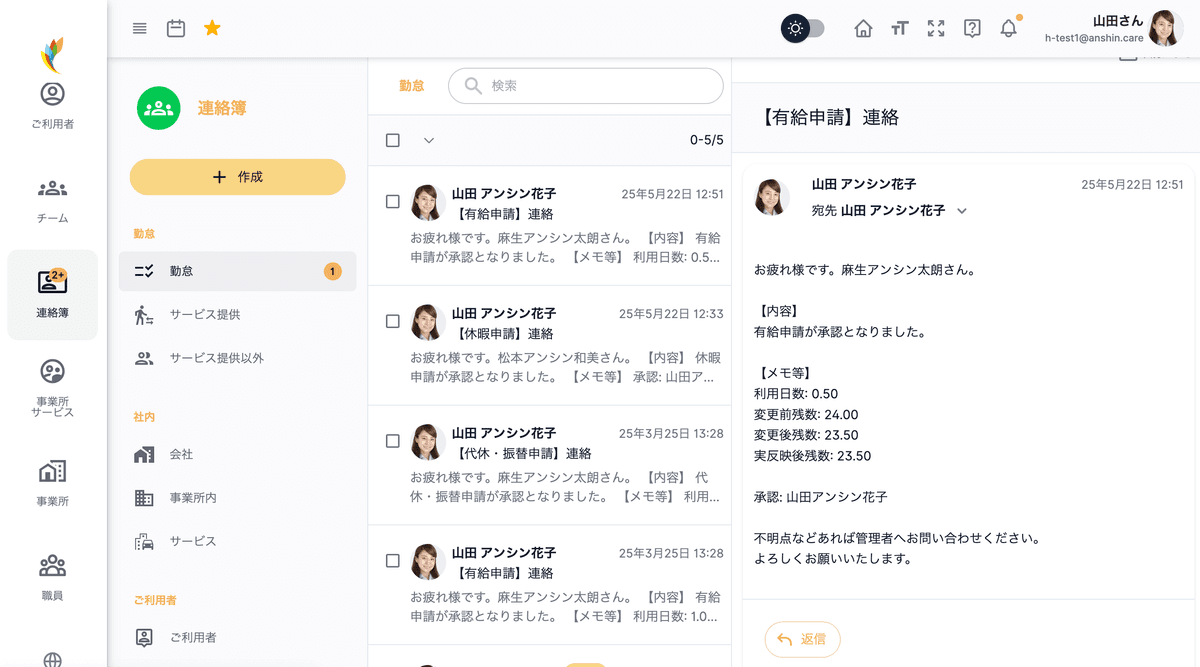Check the 【休暇申請】連絡 message checkbox
The height and width of the screenshot is (667, 1200).
[393, 321]
